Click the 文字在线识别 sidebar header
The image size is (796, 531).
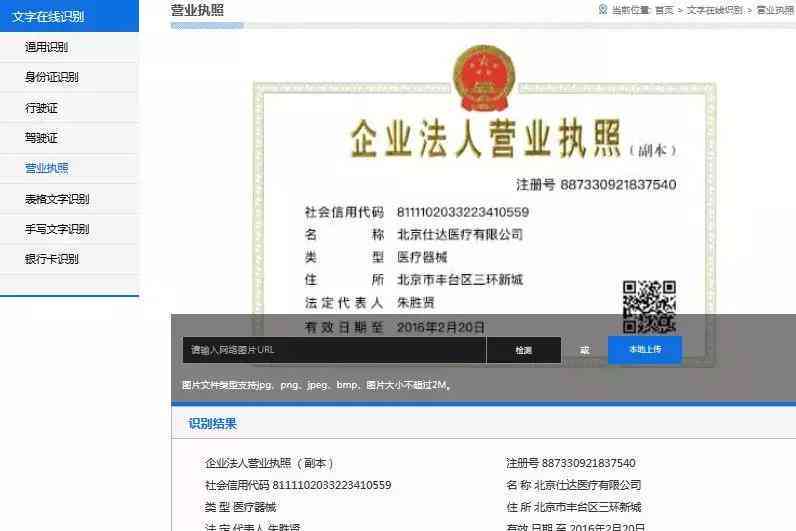70,16
